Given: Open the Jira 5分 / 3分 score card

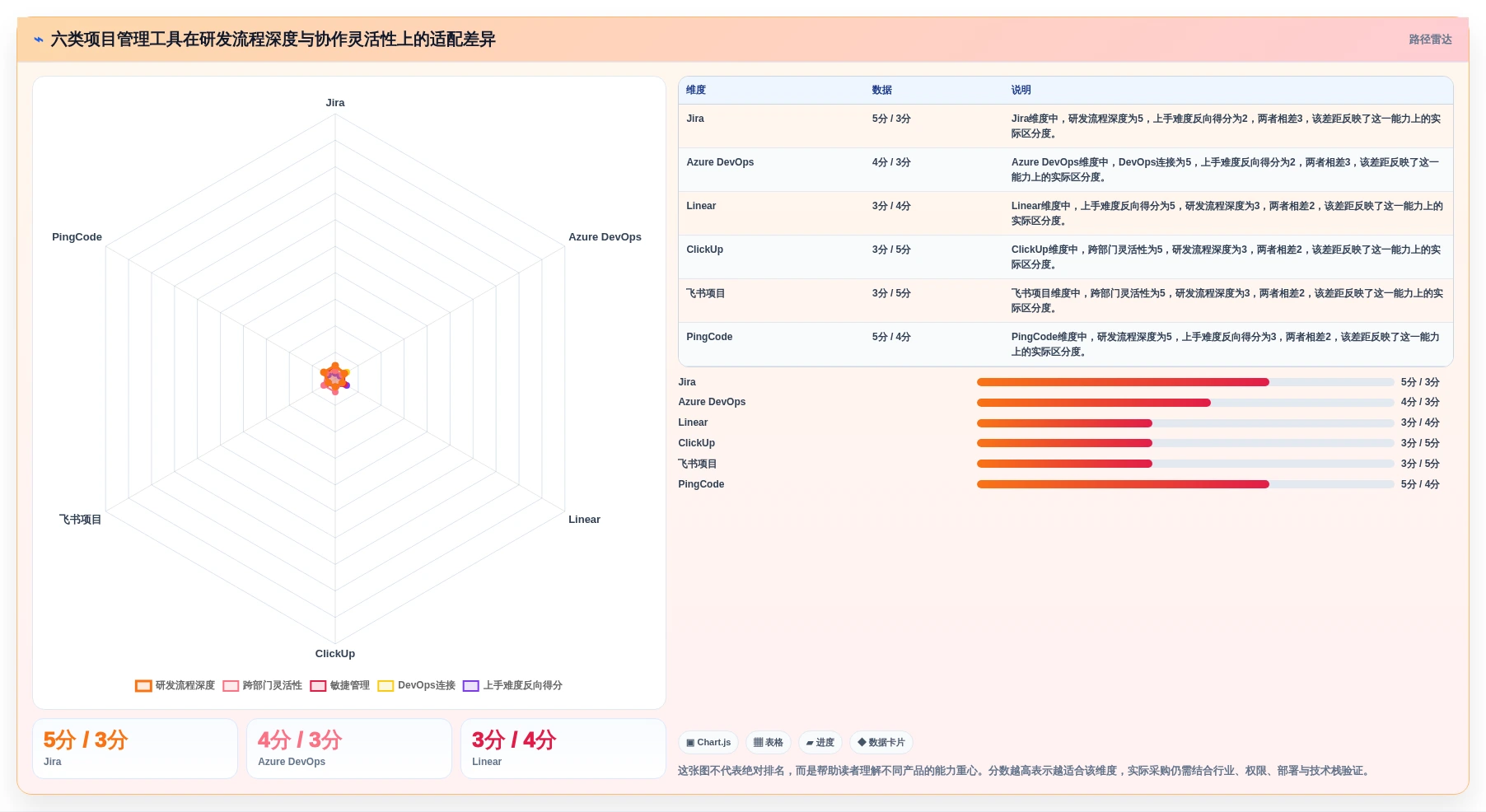Looking at the screenshot, I should tap(135, 749).
